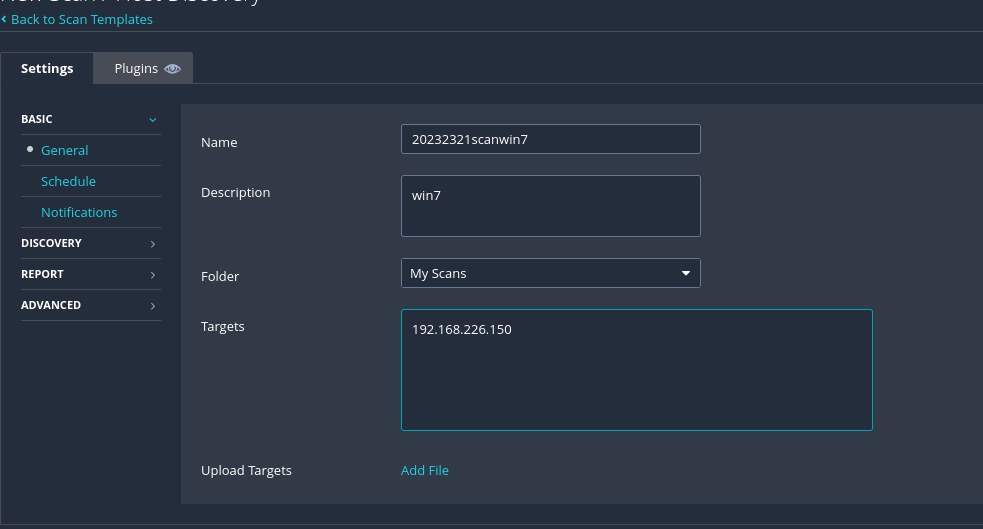The image size is (983, 529).
Task: Open the Plugins tab
Action: tap(136, 69)
